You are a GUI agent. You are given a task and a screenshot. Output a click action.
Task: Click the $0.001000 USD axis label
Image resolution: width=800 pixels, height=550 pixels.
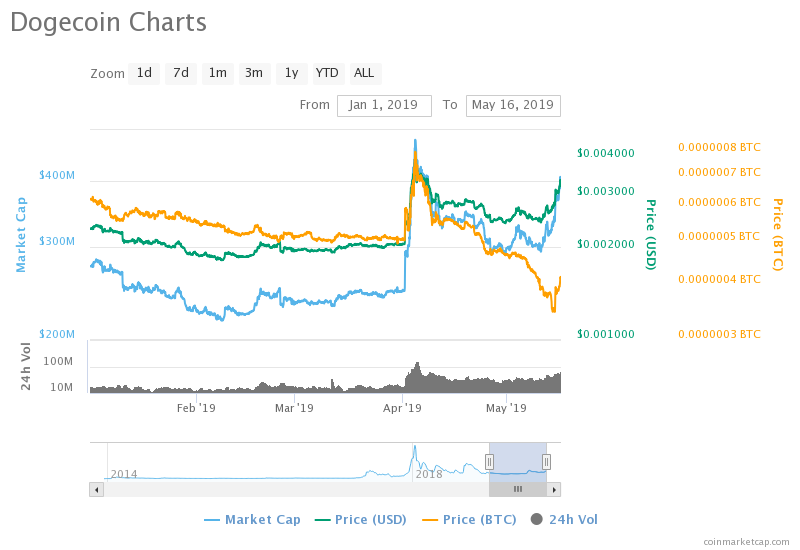pyautogui.click(x=606, y=335)
